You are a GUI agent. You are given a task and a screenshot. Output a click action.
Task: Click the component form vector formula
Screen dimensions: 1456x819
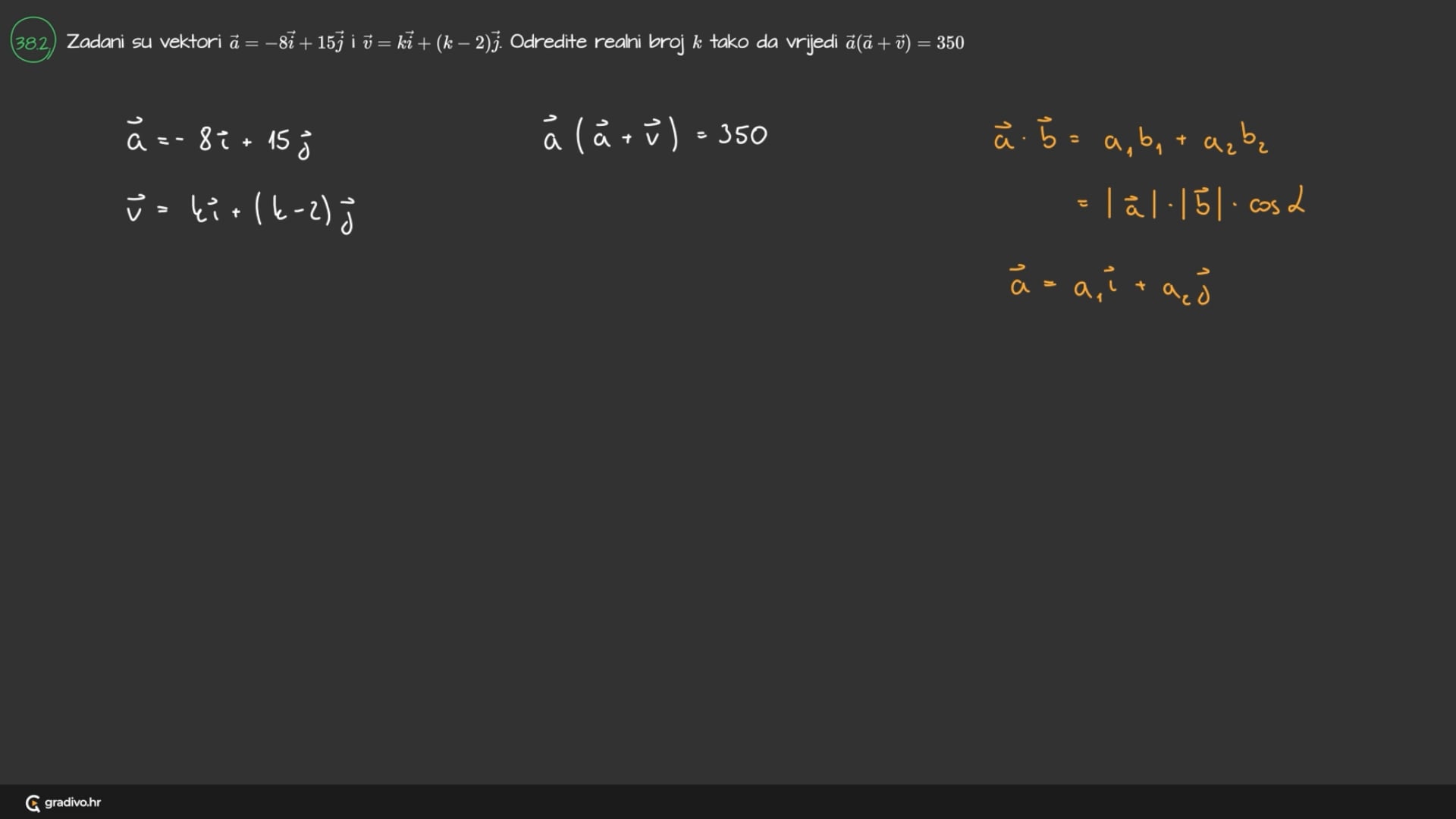pyautogui.click(x=1110, y=285)
